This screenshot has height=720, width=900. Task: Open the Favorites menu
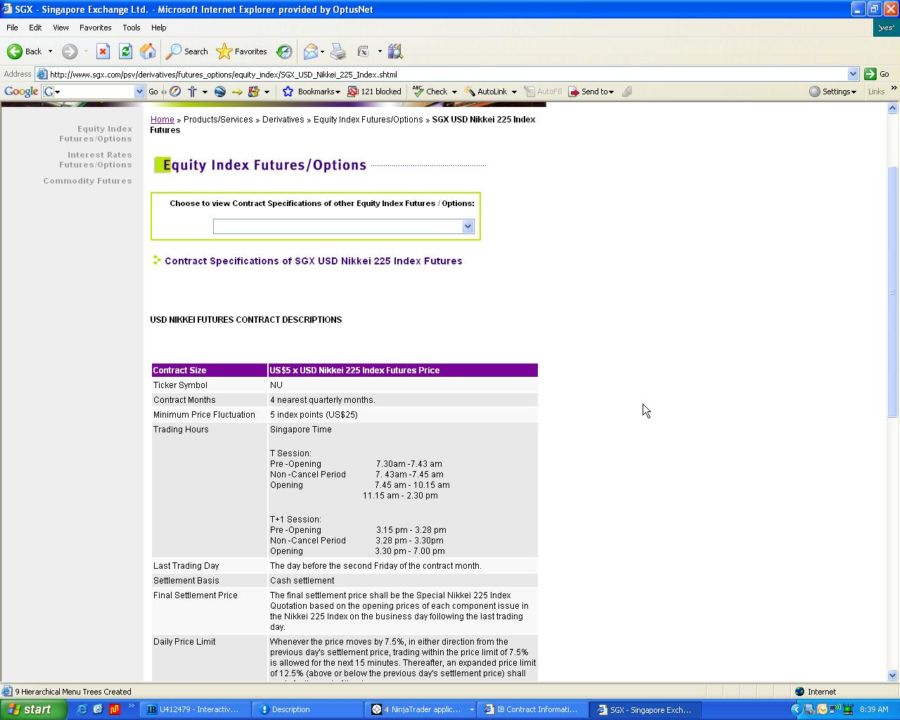(95, 28)
